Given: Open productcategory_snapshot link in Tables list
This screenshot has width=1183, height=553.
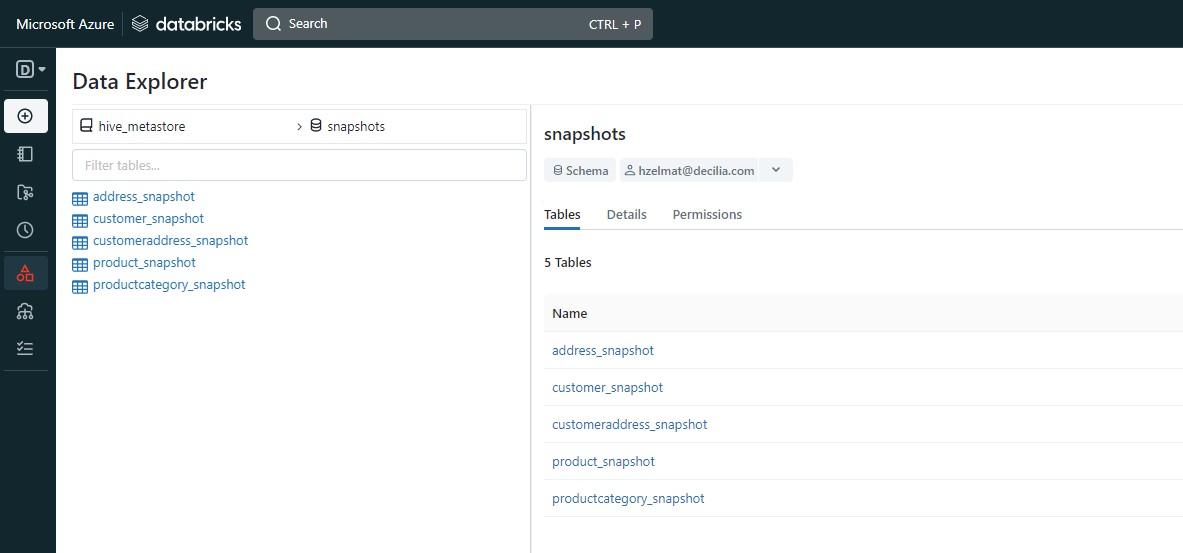Looking at the screenshot, I should click(x=628, y=499).
